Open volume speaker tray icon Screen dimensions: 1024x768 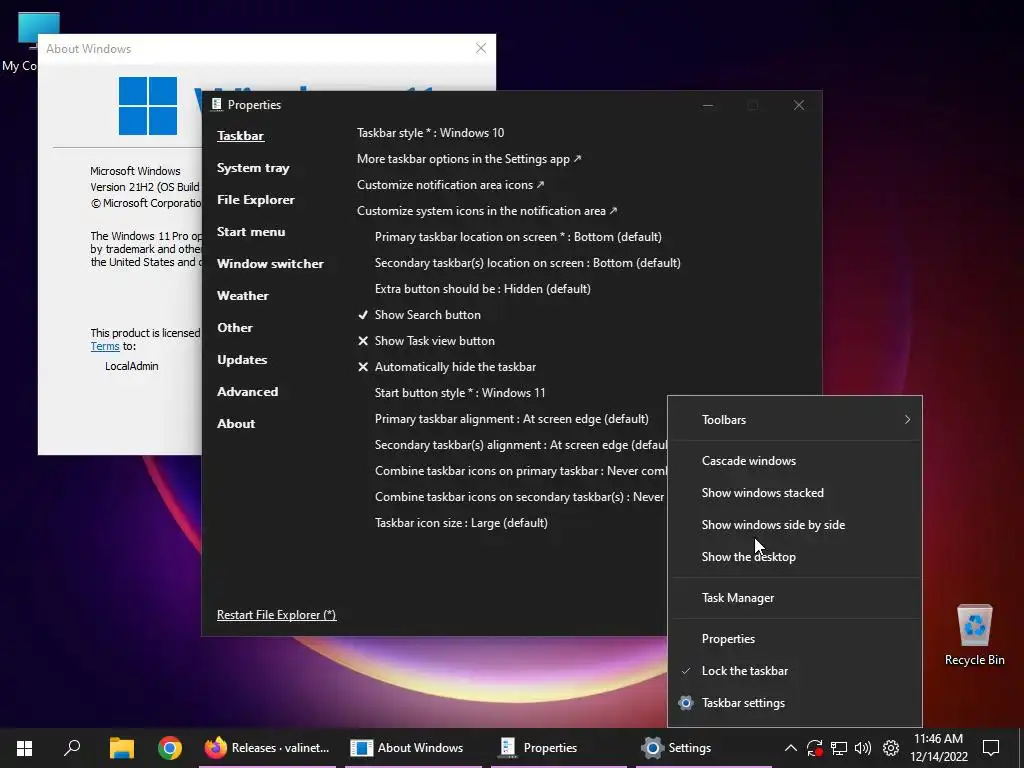pyautogui.click(x=863, y=748)
